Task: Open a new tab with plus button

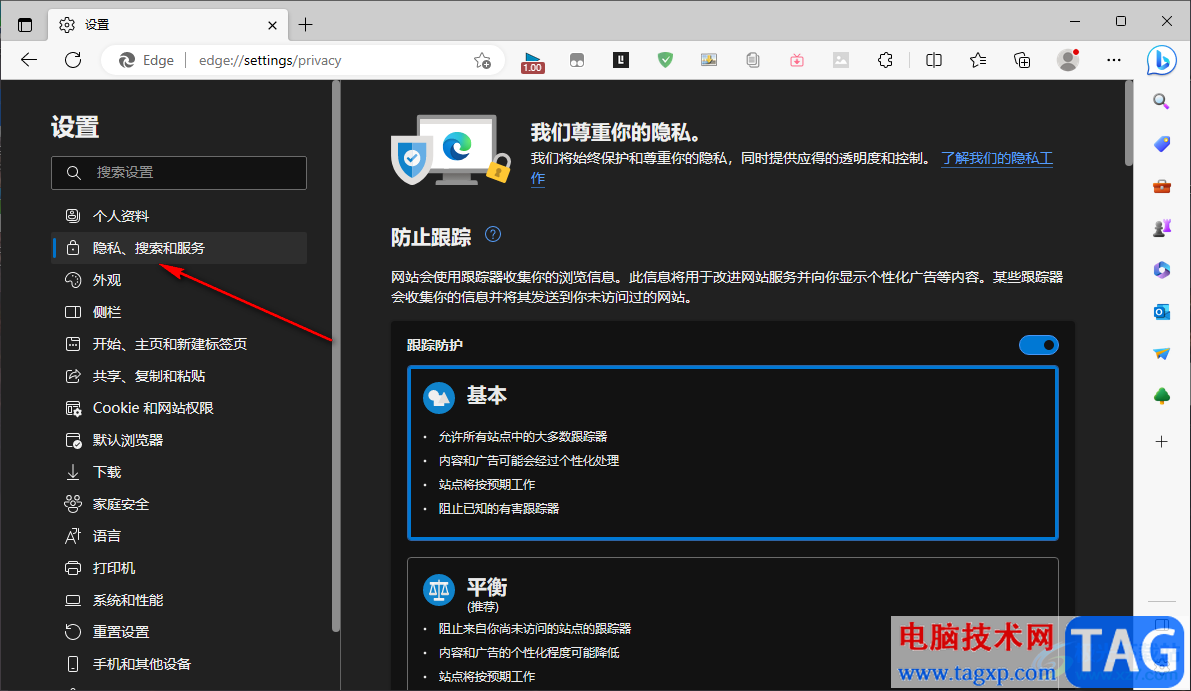Action: [305, 25]
